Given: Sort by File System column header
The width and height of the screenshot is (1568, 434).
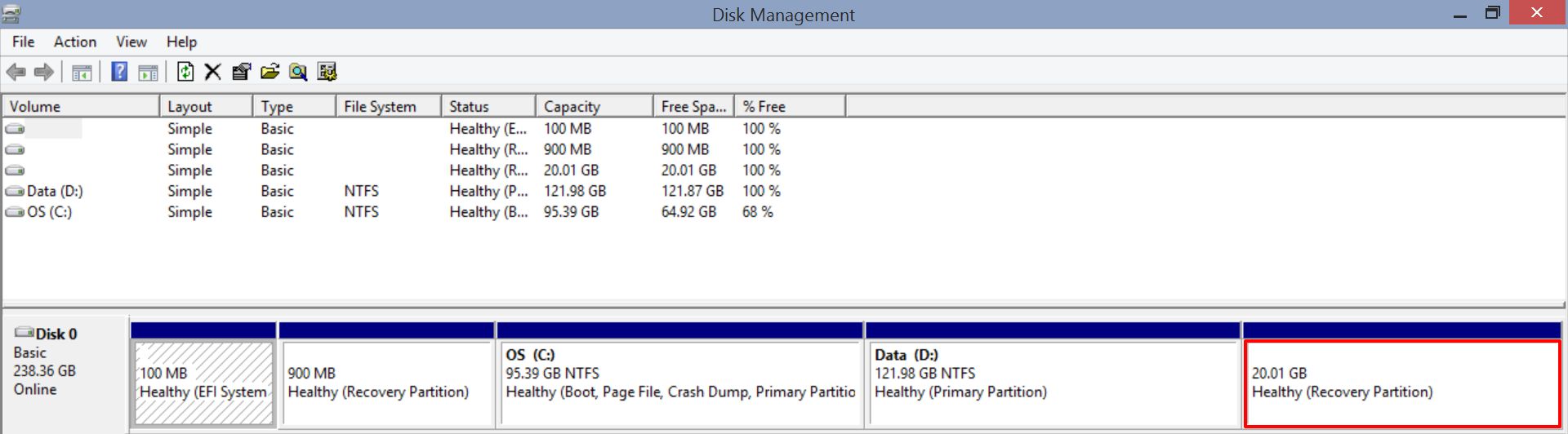Looking at the screenshot, I should 389,106.
